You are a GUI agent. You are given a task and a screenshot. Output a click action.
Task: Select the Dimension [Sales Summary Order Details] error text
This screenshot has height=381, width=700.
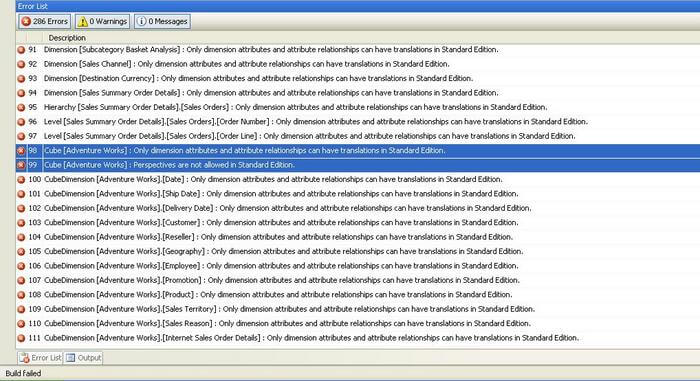(271, 92)
